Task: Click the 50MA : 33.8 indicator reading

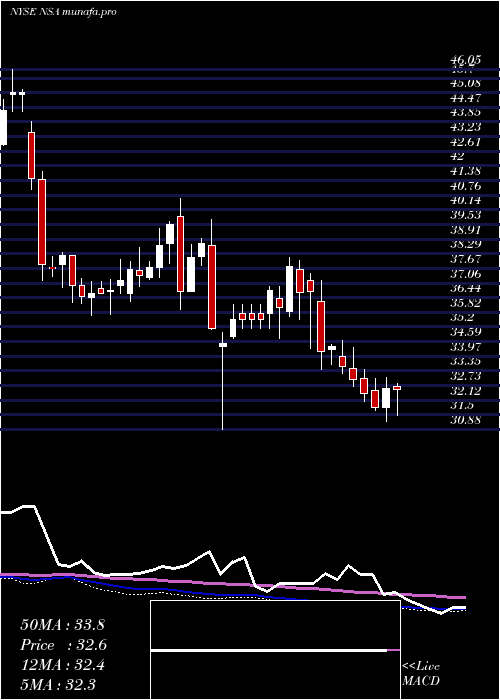Action: [x=62, y=625]
